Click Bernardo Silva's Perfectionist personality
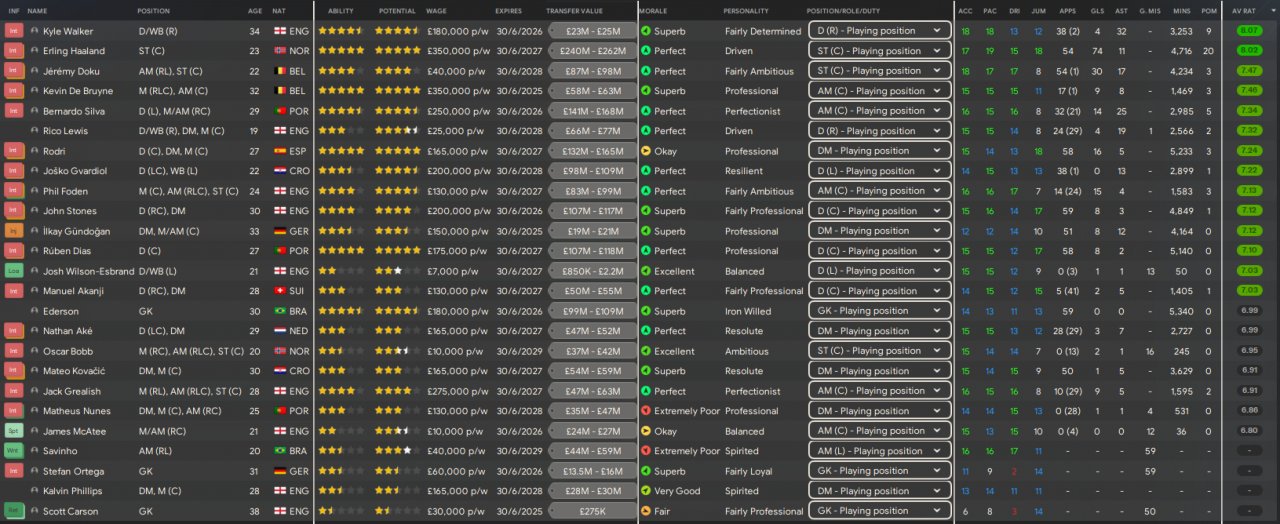The width and height of the screenshot is (1280, 524). click(756, 111)
